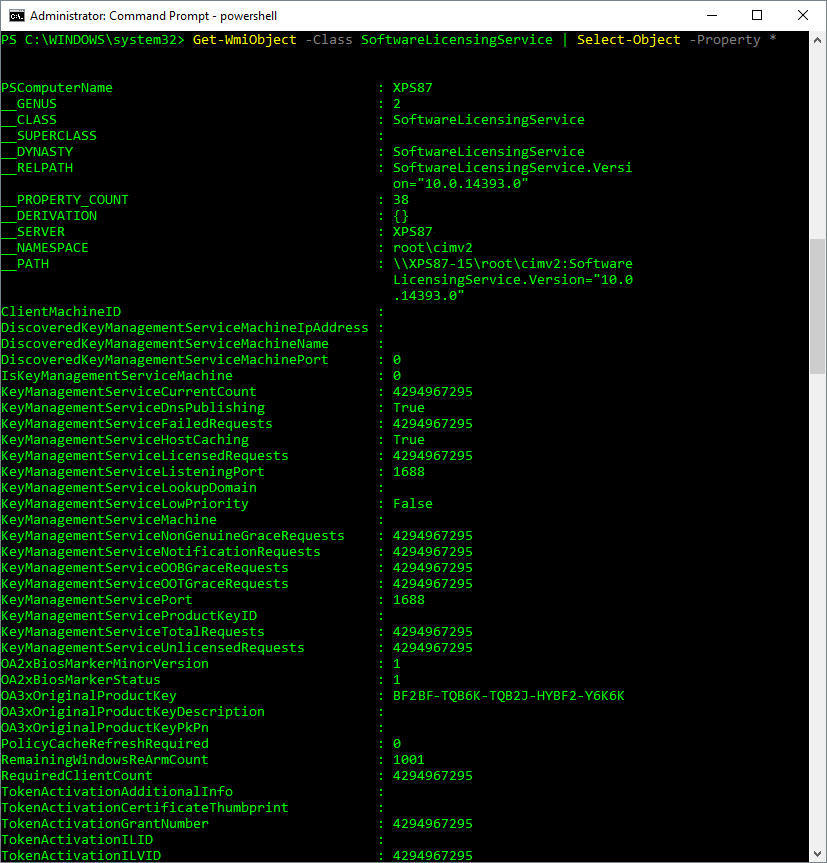This screenshot has height=863, width=827.
Task: Click the __DYNASTY property label
Action: (37, 151)
